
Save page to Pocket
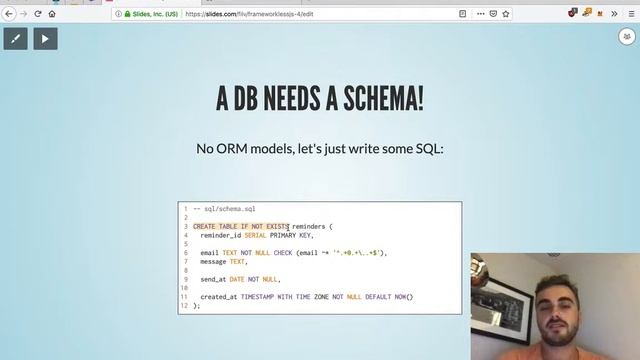click(x=493, y=14)
